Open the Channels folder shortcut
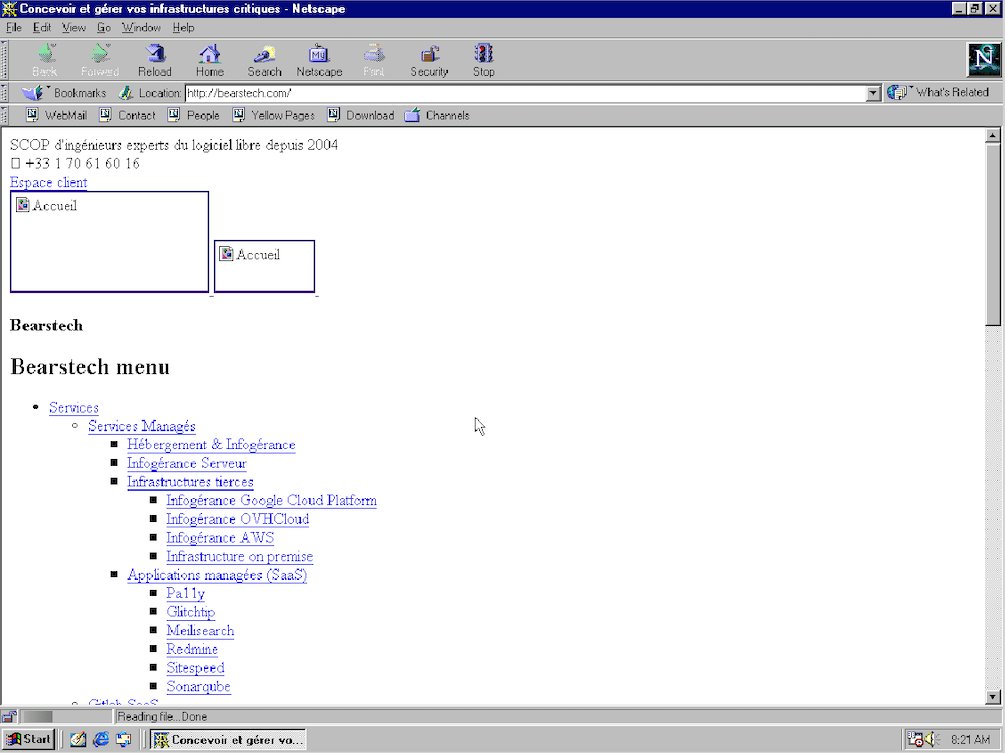Image resolution: width=1005 pixels, height=753 pixels. tap(437, 115)
